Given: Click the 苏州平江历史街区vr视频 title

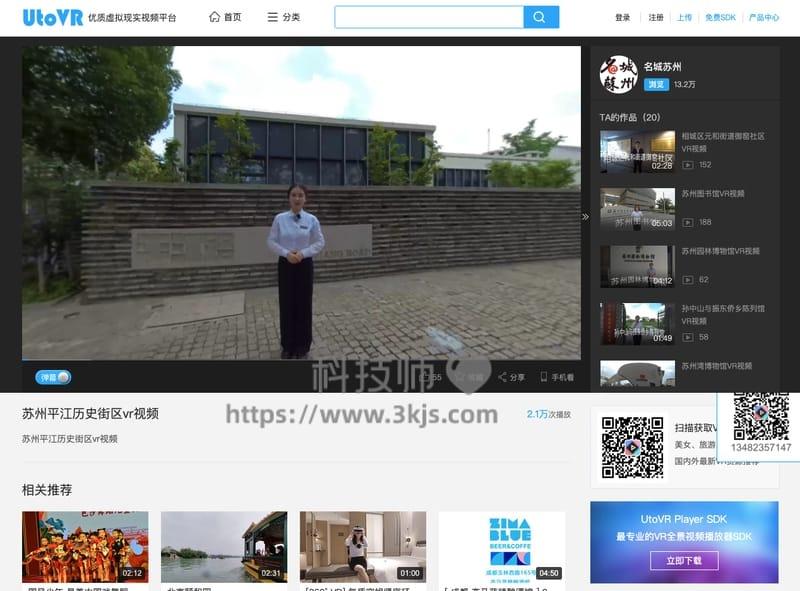Looking at the screenshot, I should (90, 413).
